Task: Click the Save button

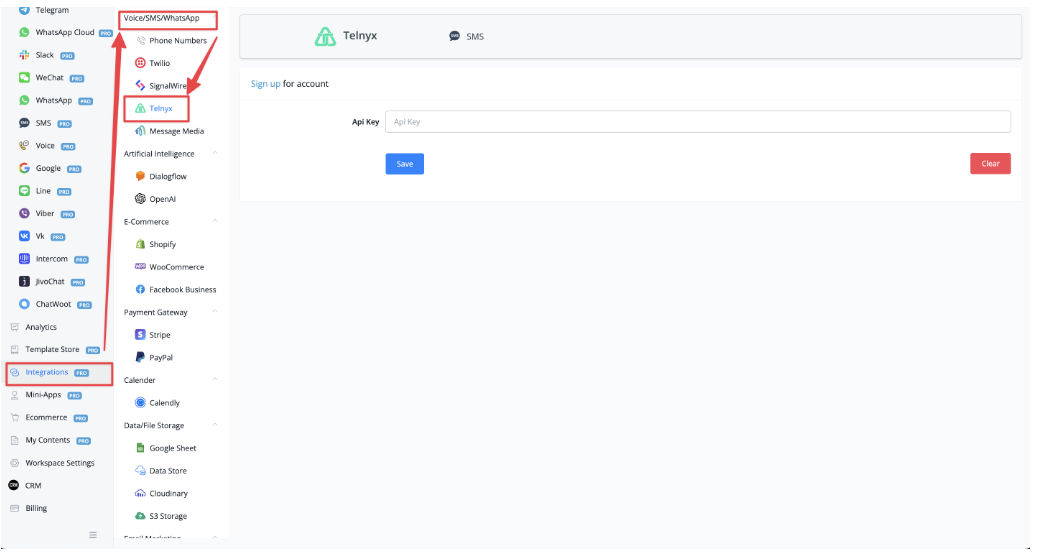Action: pyautogui.click(x=405, y=163)
